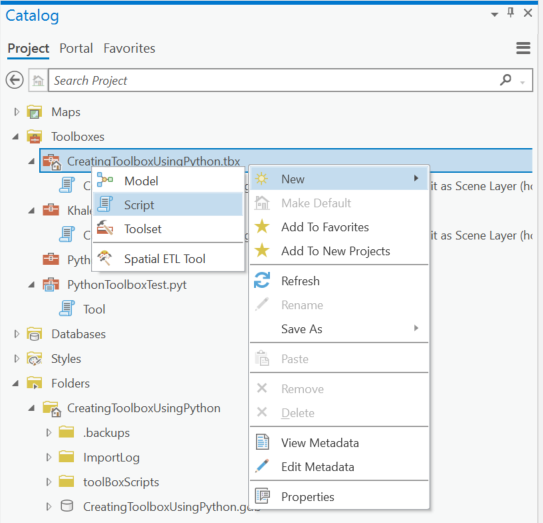The width and height of the screenshot is (543, 523).
Task: Switch to the Portal tab
Action: 76,48
